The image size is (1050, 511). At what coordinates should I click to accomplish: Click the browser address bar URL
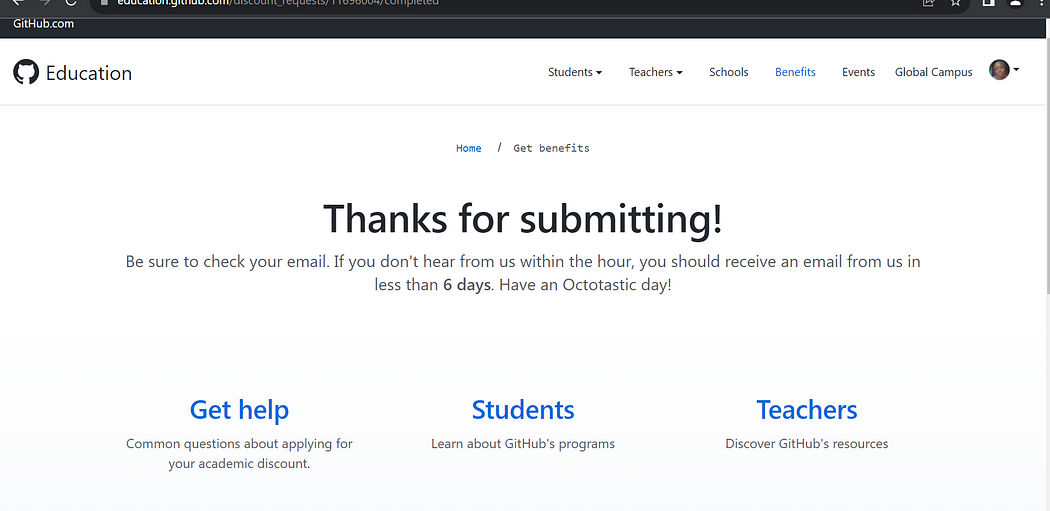tap(278, 3)
